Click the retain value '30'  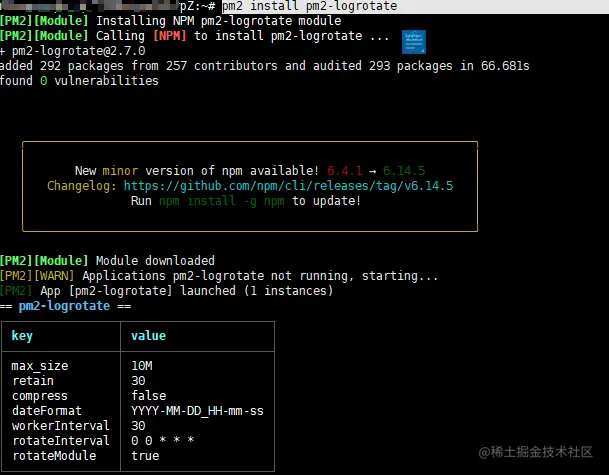click(x=138, y=381)
